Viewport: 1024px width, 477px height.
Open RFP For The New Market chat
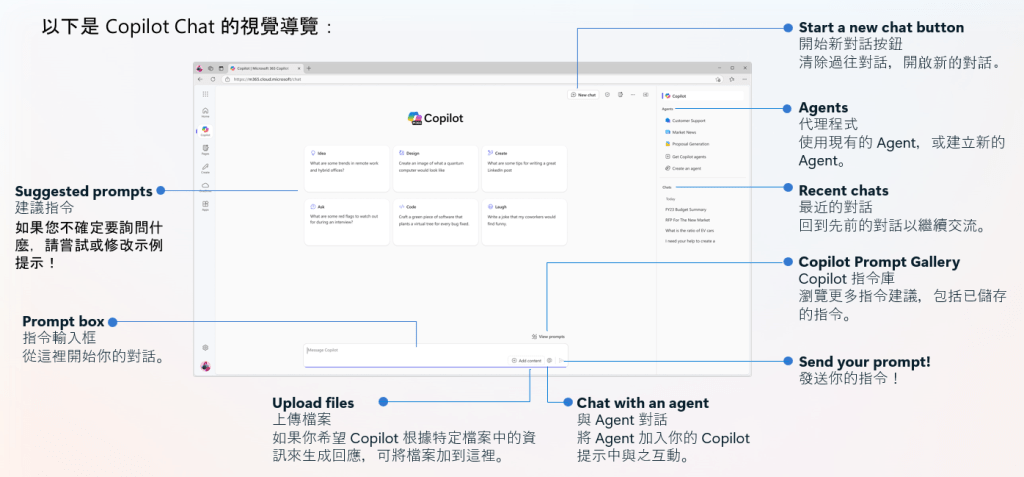[687, 220]
